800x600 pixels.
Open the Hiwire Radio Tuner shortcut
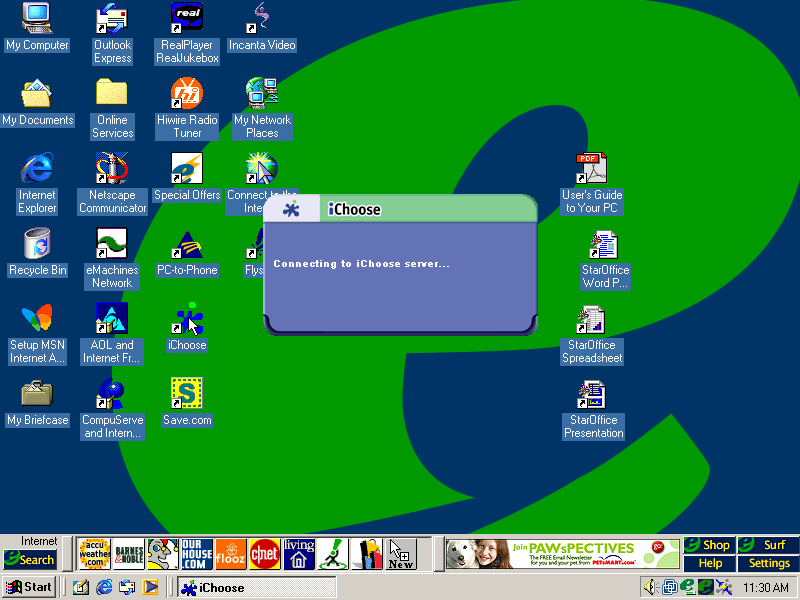point(187,95)
